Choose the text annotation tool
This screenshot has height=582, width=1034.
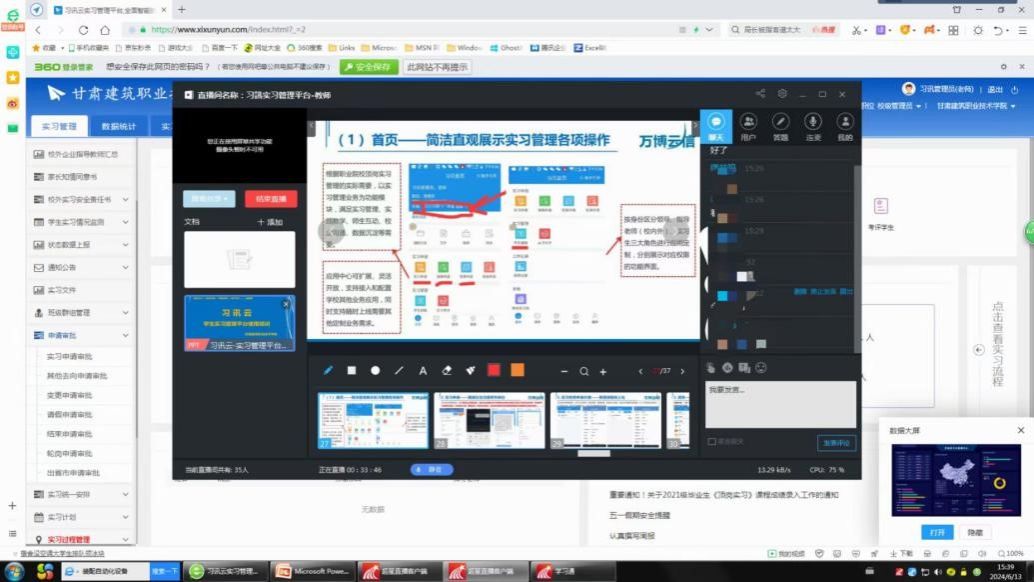[x=423, y=370]
